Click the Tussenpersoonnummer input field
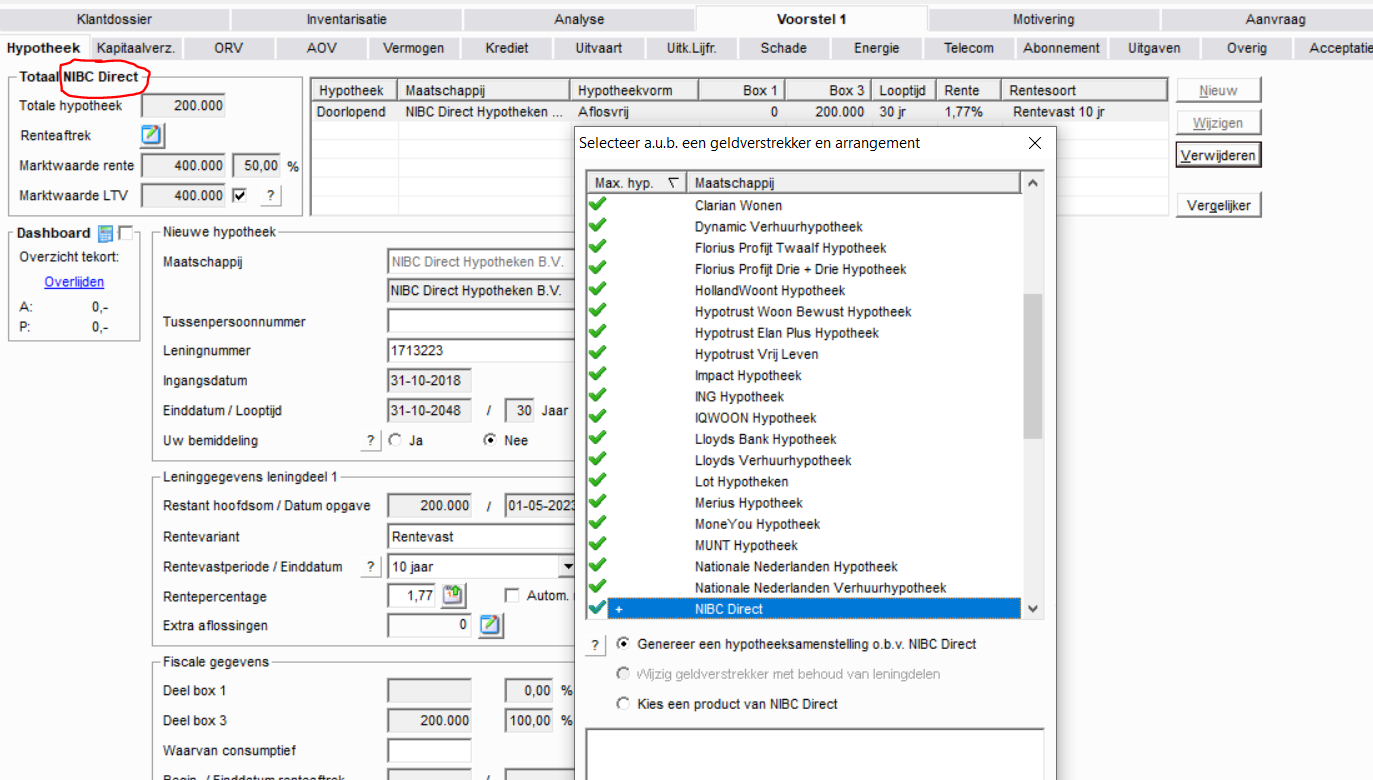 482,321
